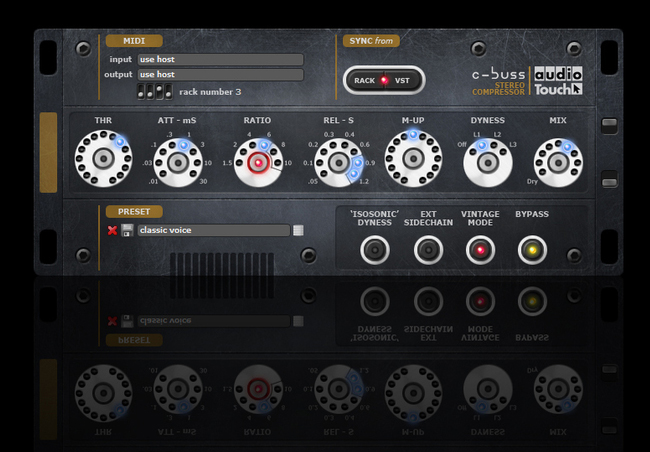The height and width of the screenshot is (452, 650).
Task: Enable the Ext Sidechain button
Action: pos(428,250)
